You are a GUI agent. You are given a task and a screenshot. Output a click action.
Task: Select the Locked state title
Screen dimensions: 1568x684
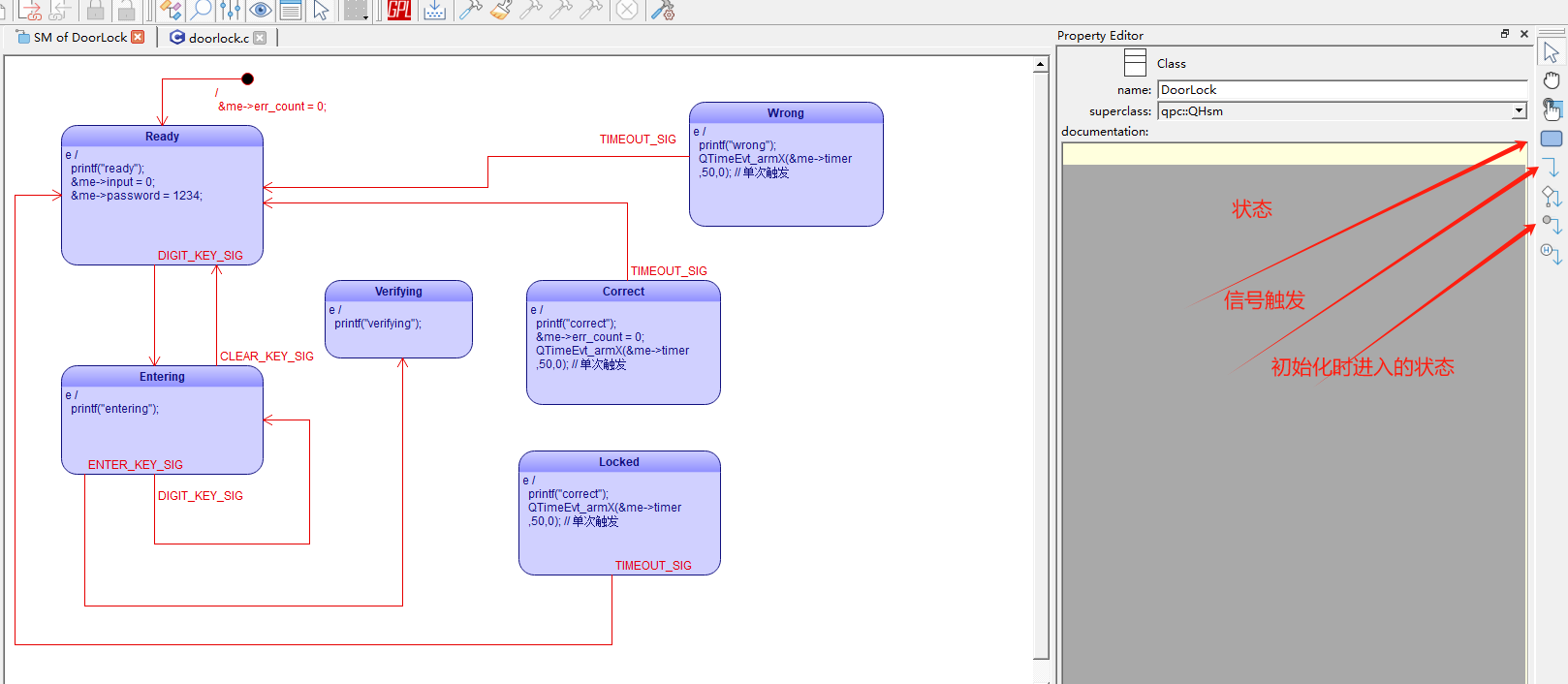coord(619,462)
